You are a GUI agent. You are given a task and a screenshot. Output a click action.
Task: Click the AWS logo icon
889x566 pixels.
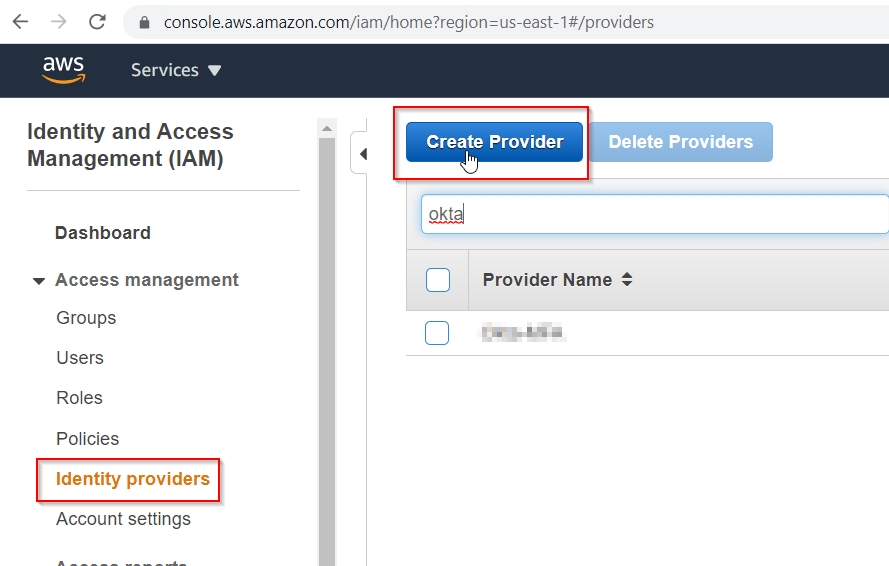pyautogui.click(x=63, y=70)
